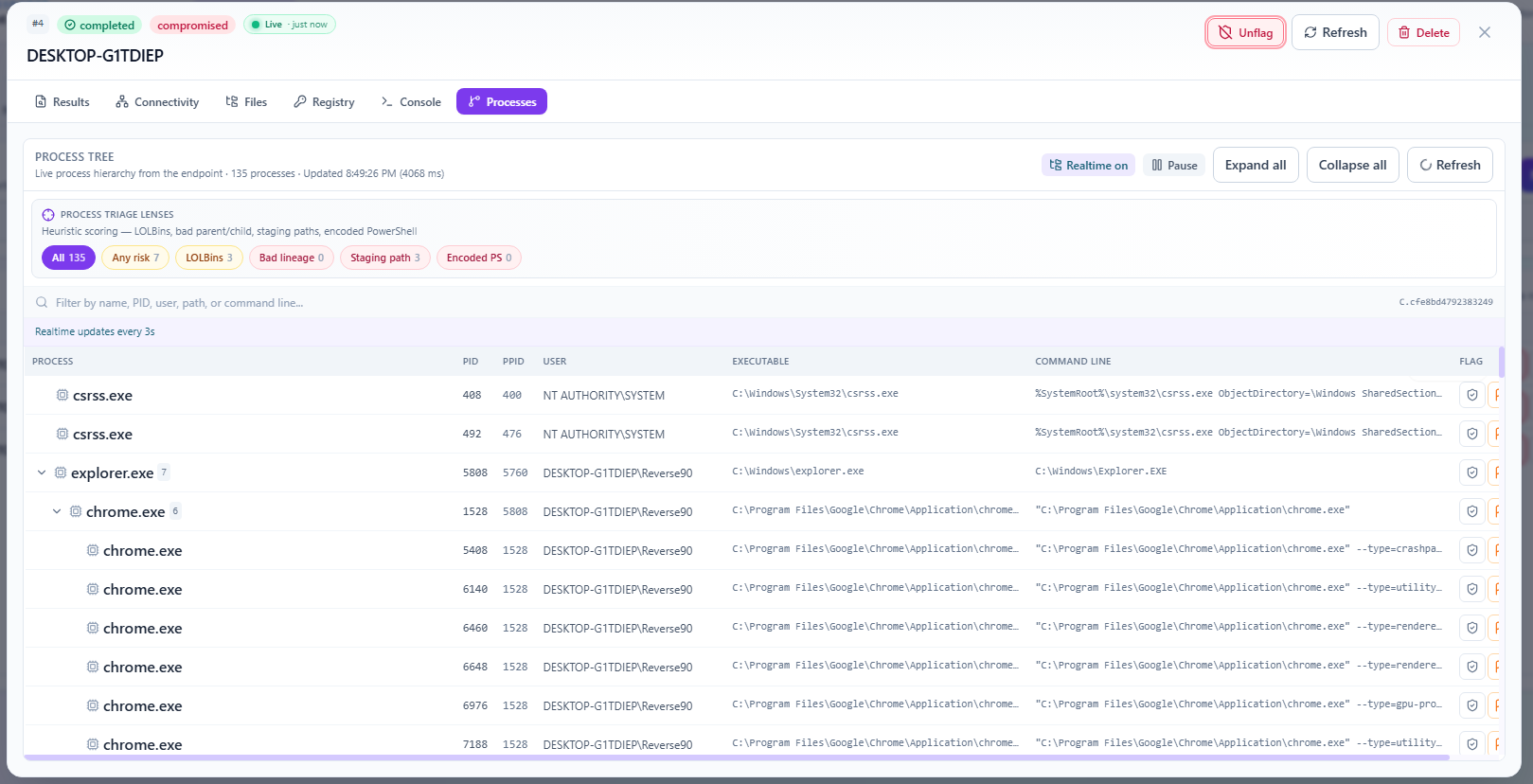Click the process icon beside explorer.exe
This screenshot has width=1533, height=784.
60,472
